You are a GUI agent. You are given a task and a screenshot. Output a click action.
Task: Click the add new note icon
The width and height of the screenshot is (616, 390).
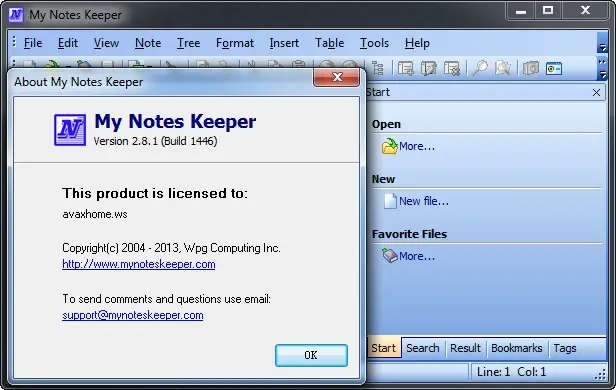click(405, 68)
